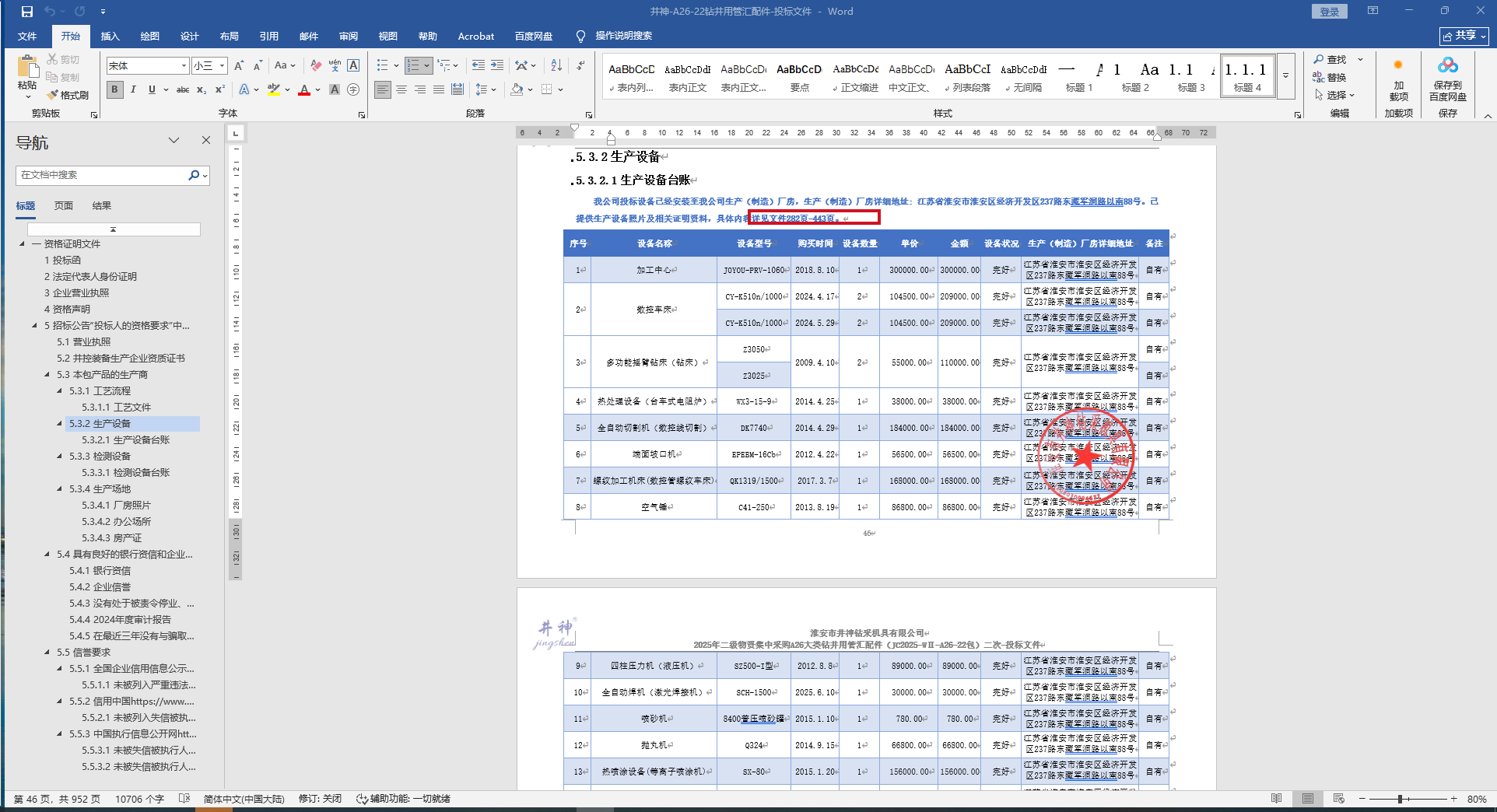Click the Save icon in quick access toolbar

pos(27,12)
